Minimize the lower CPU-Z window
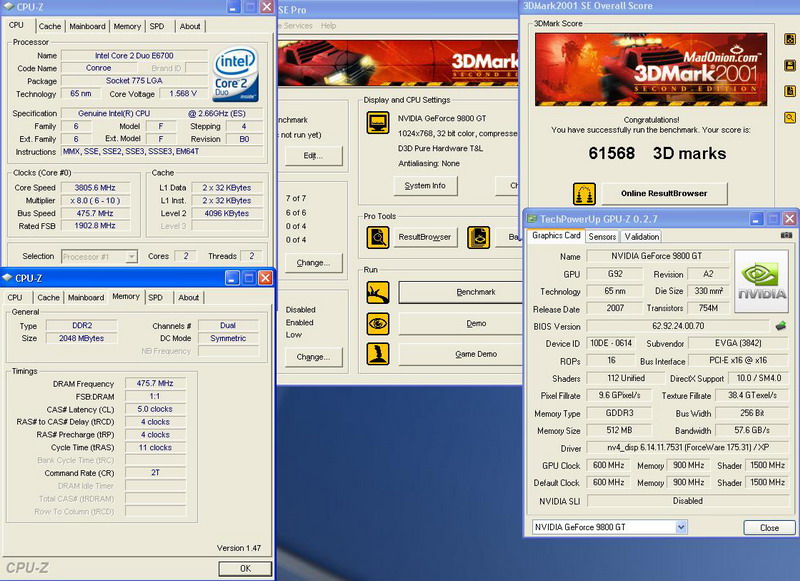Screen dimensions: 800x581 (232, 278)
